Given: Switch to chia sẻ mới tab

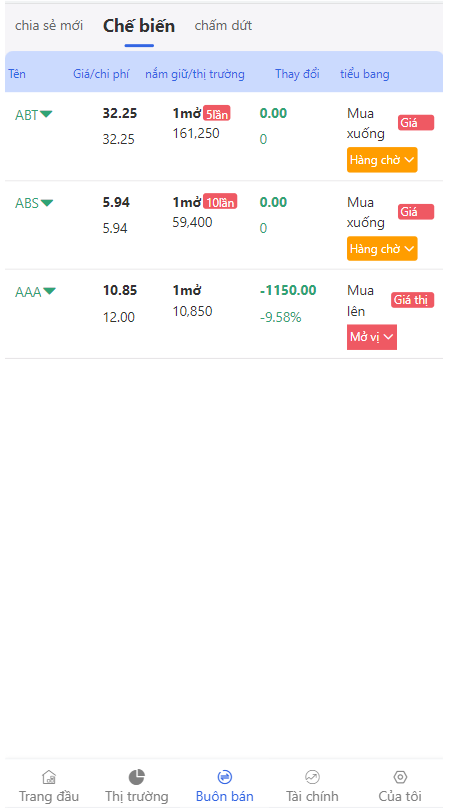Looking at the screenshot, I should coord(49,25).
